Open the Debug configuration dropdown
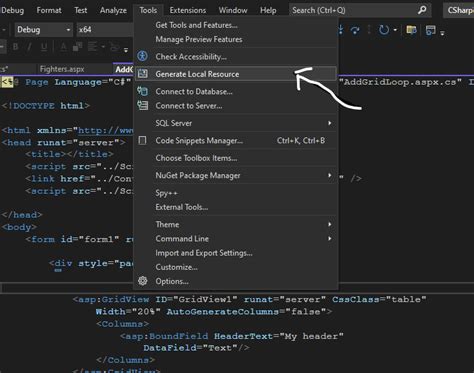Image resolution: width=474 pixels, height=373 pixels. click(x=43, y=30)
